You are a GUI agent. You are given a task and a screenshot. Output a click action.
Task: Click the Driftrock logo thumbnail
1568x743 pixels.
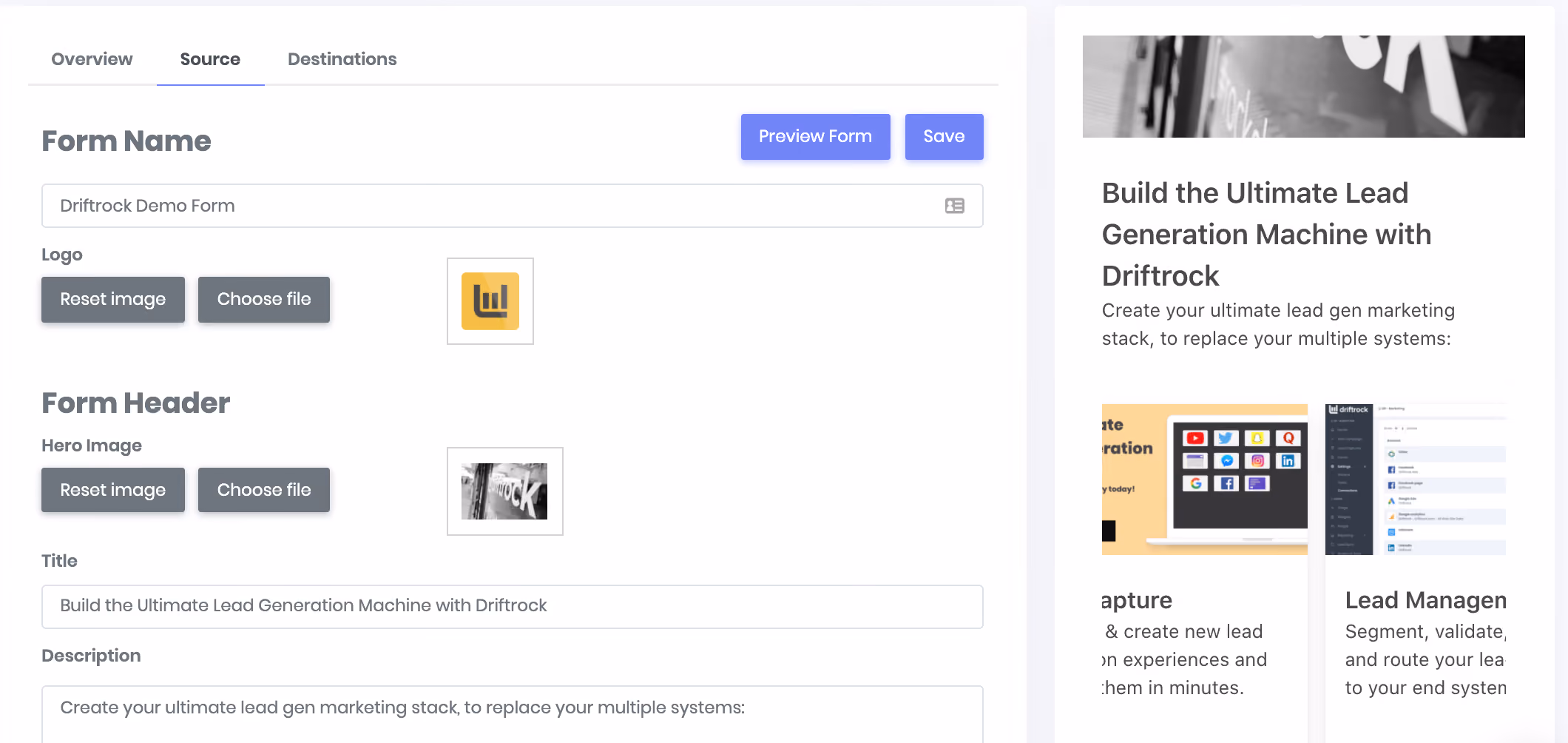pyautogui.click(x=490, y=301)
